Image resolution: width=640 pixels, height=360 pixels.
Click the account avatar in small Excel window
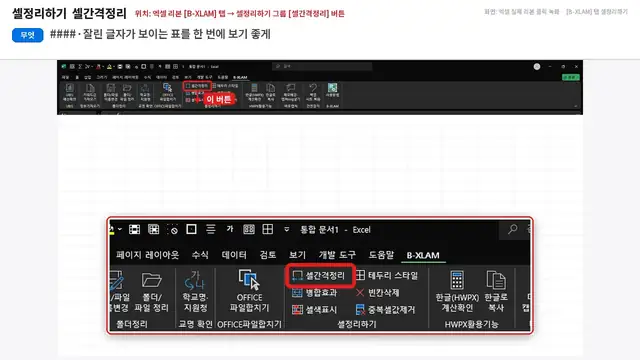[537, 67]
